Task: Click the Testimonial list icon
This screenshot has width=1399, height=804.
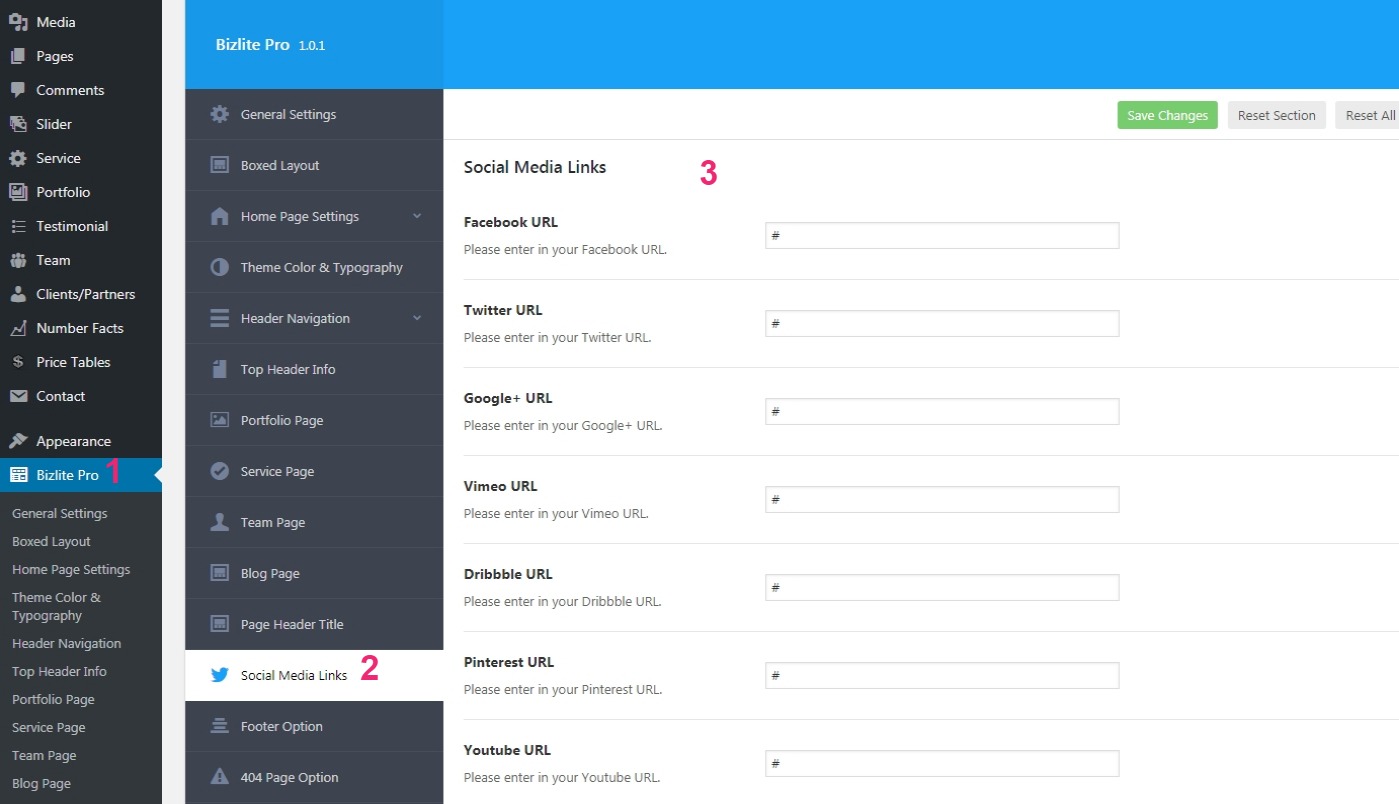Action: [x=18, y=226]
